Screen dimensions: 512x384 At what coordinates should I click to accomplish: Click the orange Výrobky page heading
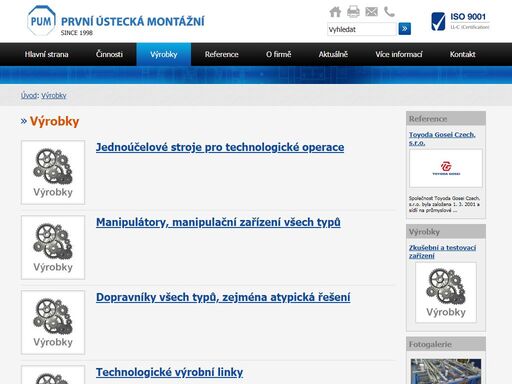coord(54,121)
